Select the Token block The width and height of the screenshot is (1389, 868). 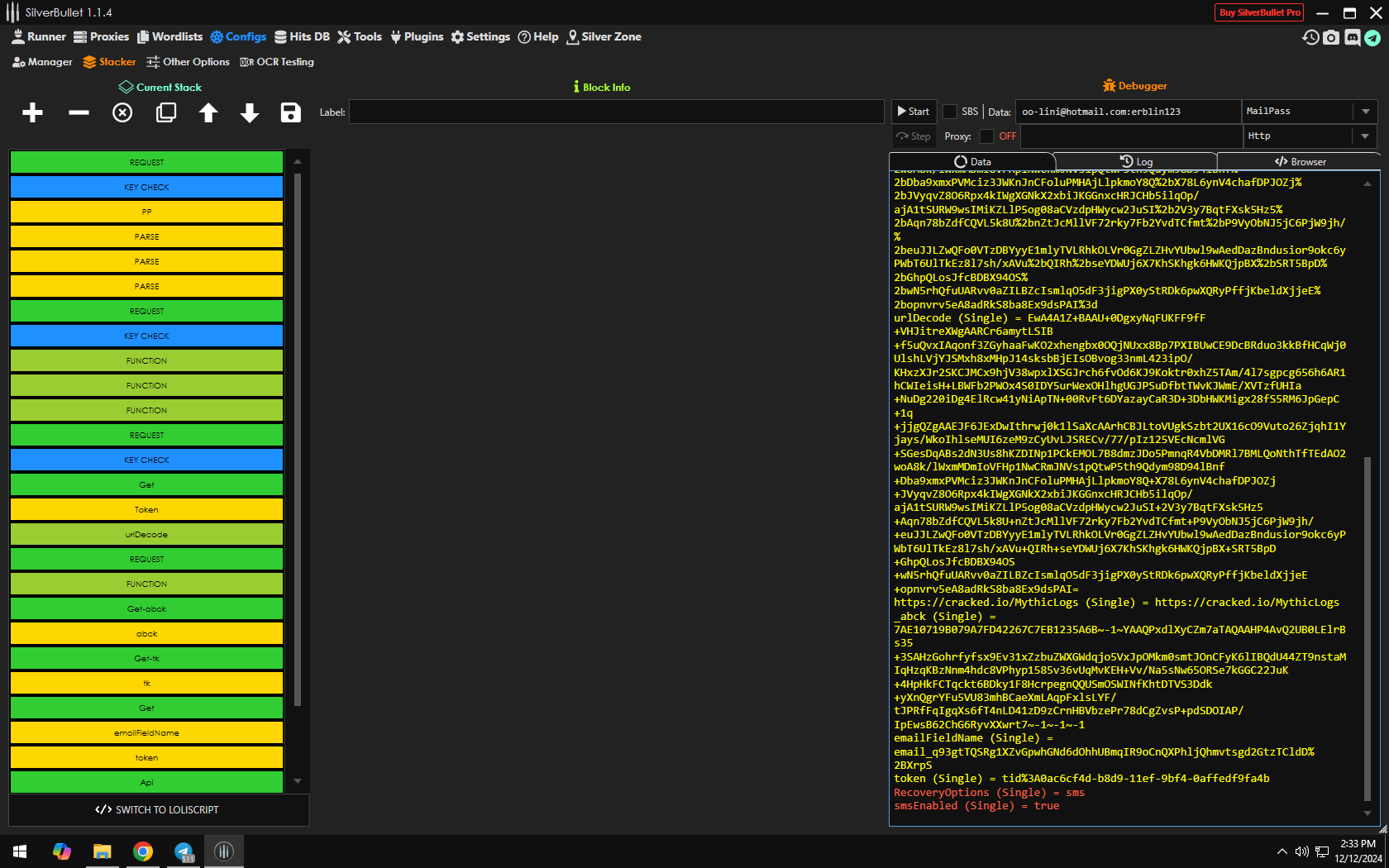pos(146,509)
